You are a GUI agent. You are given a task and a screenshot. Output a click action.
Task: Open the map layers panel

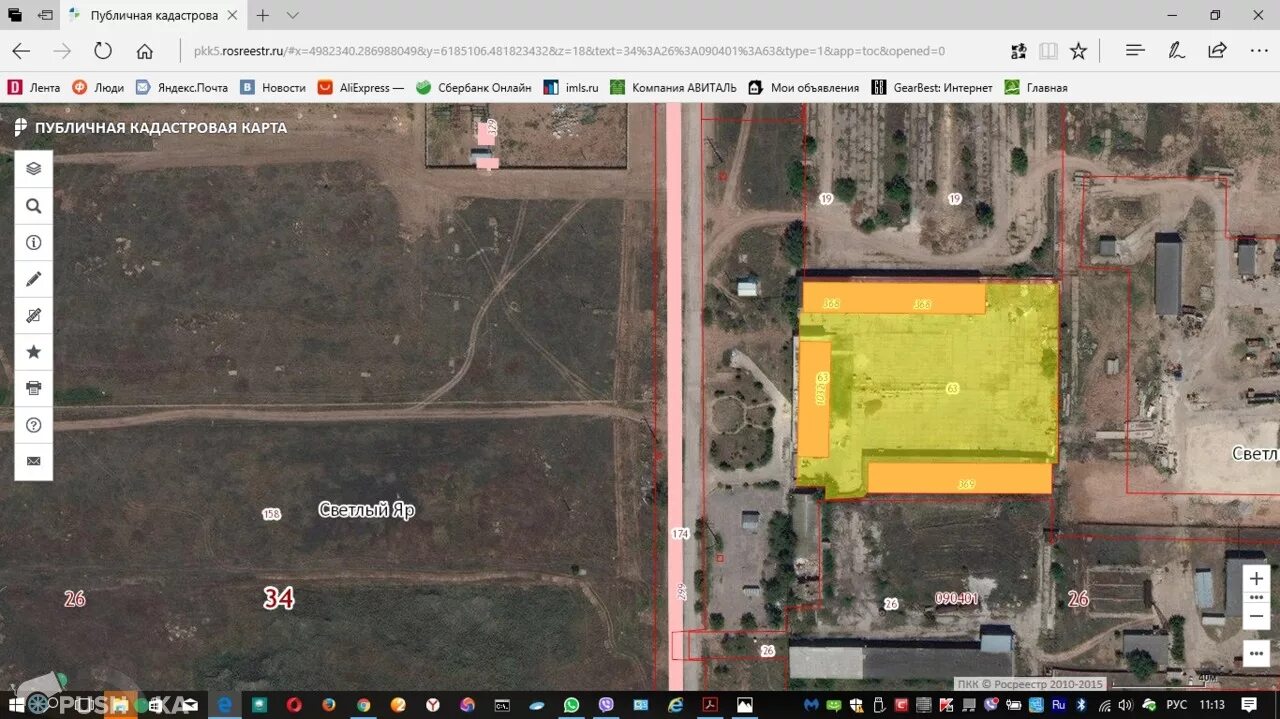[33, 169]
